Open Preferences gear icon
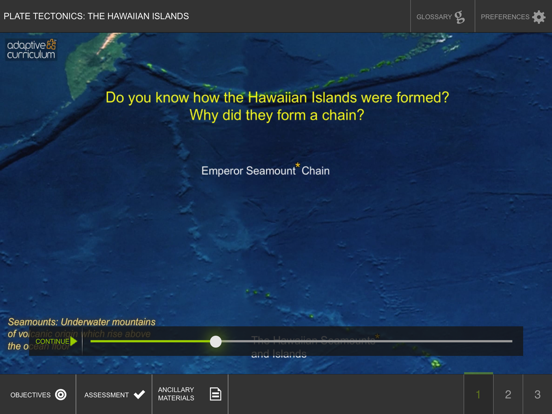The width and height of the screenshot is (552, 414). (x=539, y=17)
